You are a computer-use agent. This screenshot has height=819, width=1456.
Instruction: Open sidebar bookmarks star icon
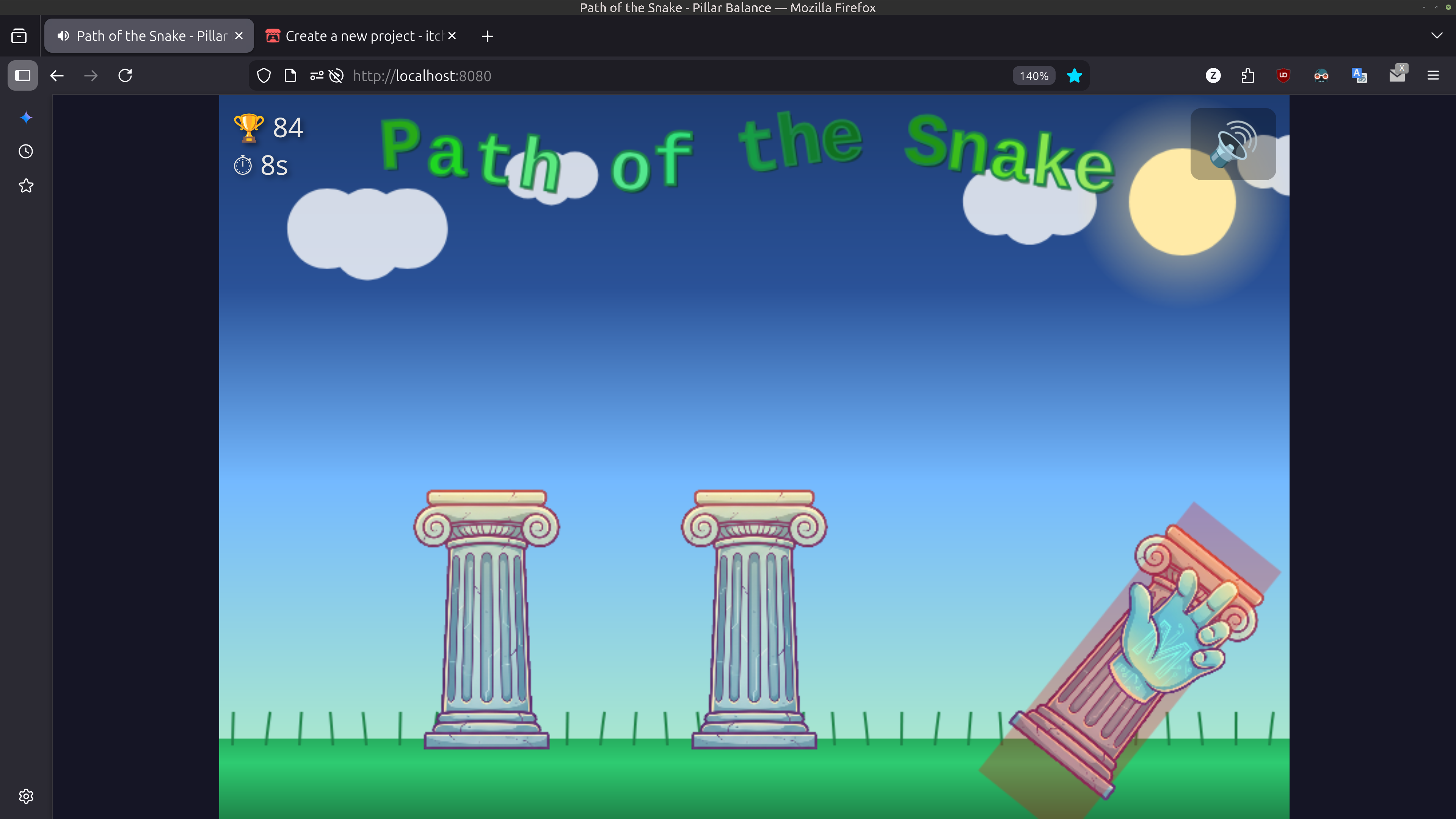pyautogui.click(x=26, y=185)
